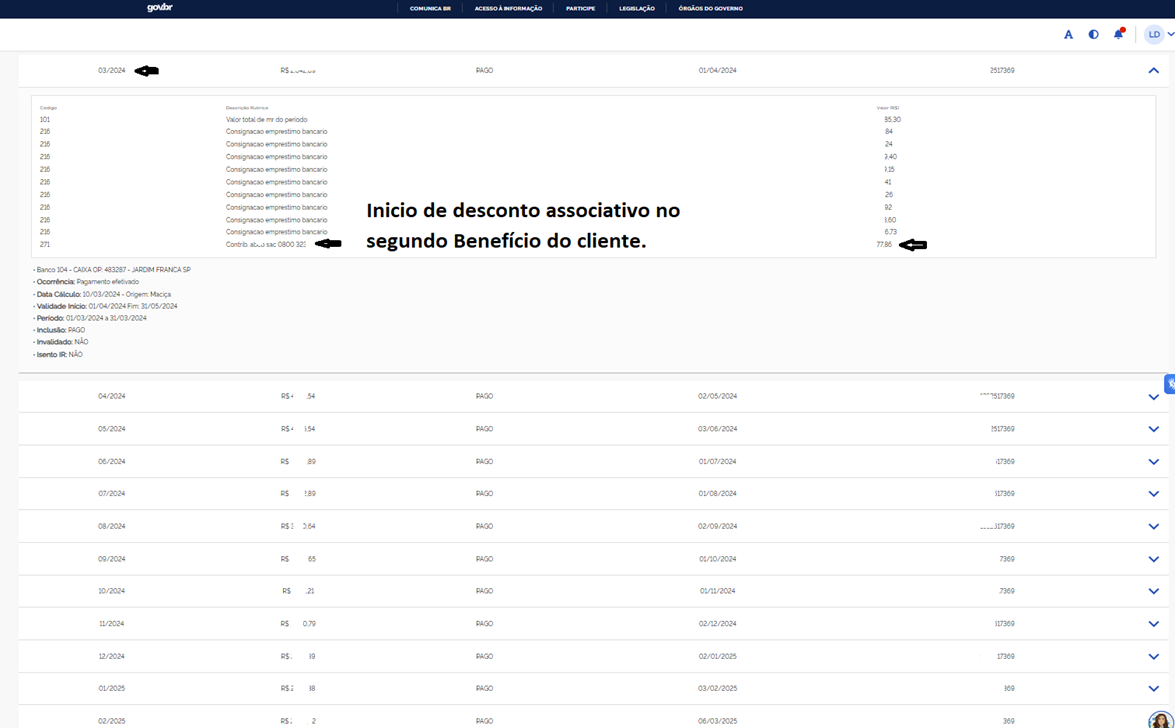Expand the 05/2024 payment row
The width and height of the screenshot is (1175, 728).
click(1153, 429)
